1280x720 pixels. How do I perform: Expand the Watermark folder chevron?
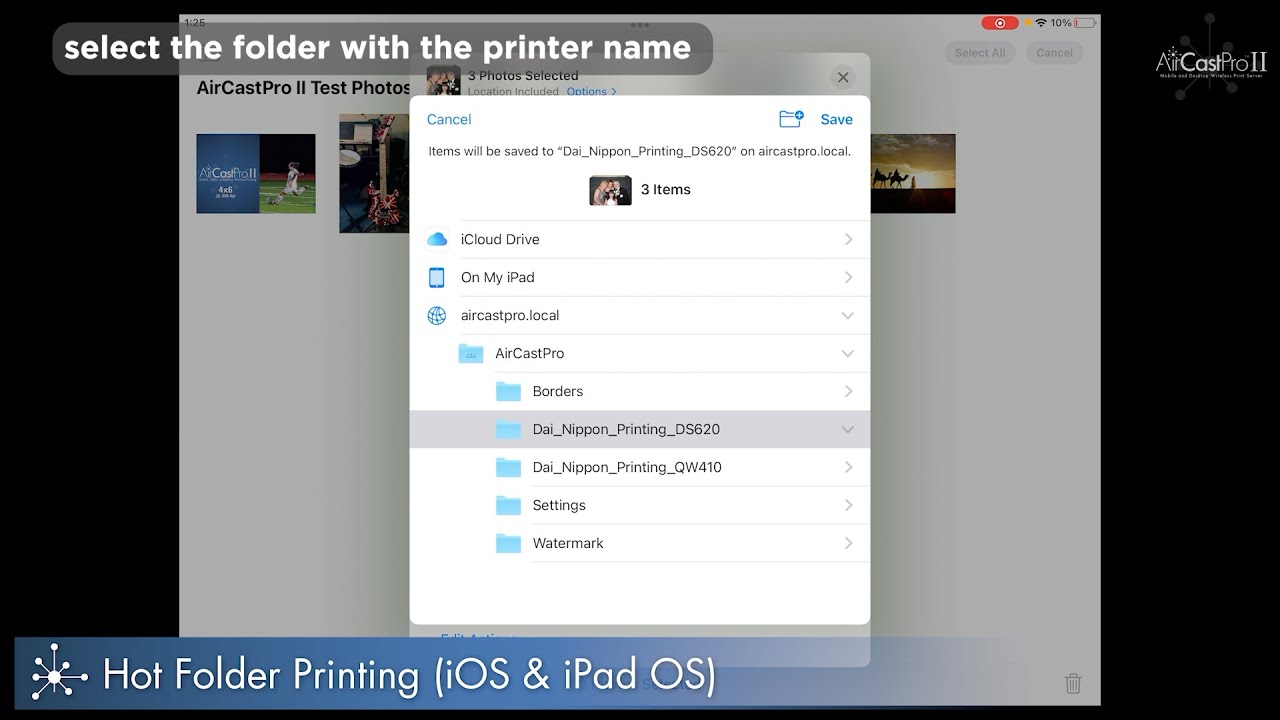pyautogui.click(x=848, y=543)
